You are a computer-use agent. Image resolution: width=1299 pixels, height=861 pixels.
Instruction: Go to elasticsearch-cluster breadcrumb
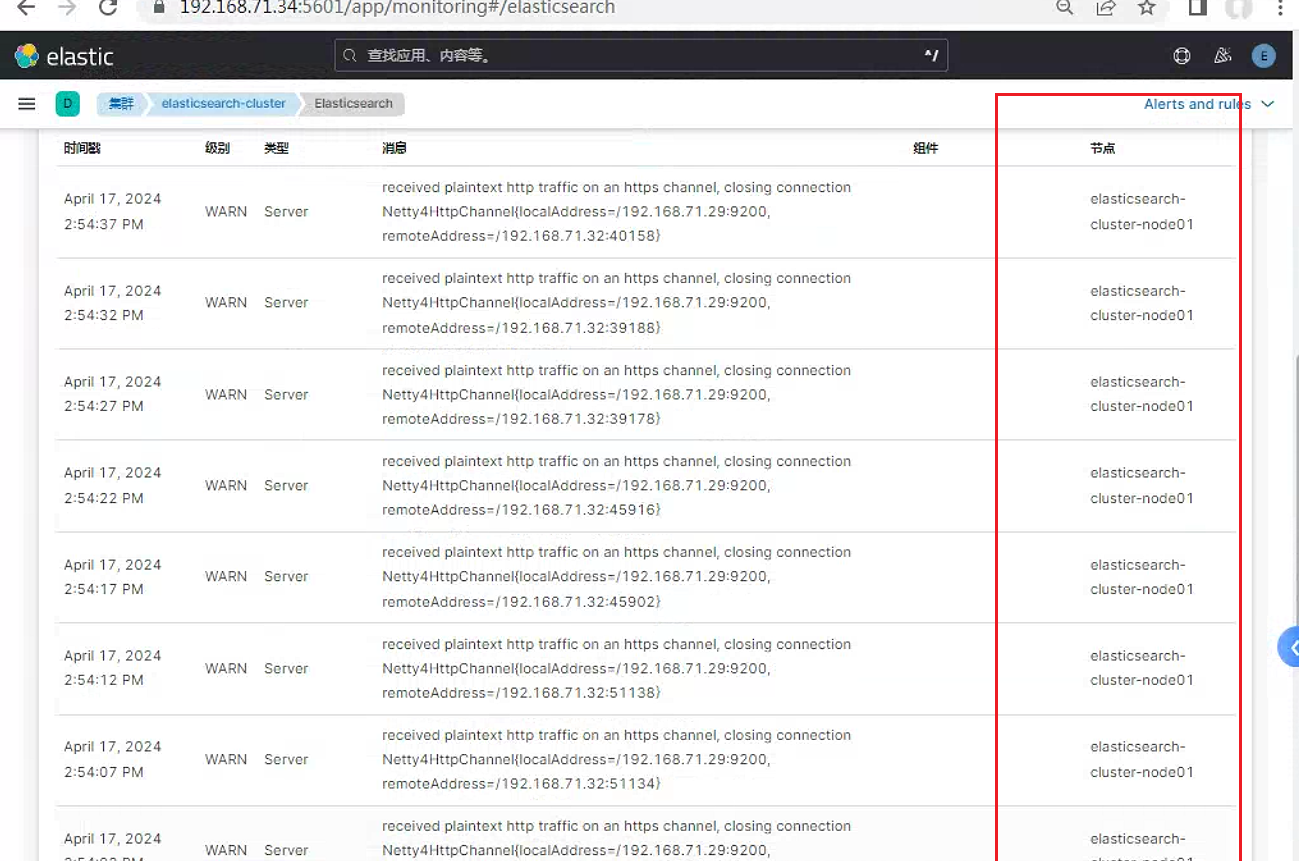click(224, 103)
